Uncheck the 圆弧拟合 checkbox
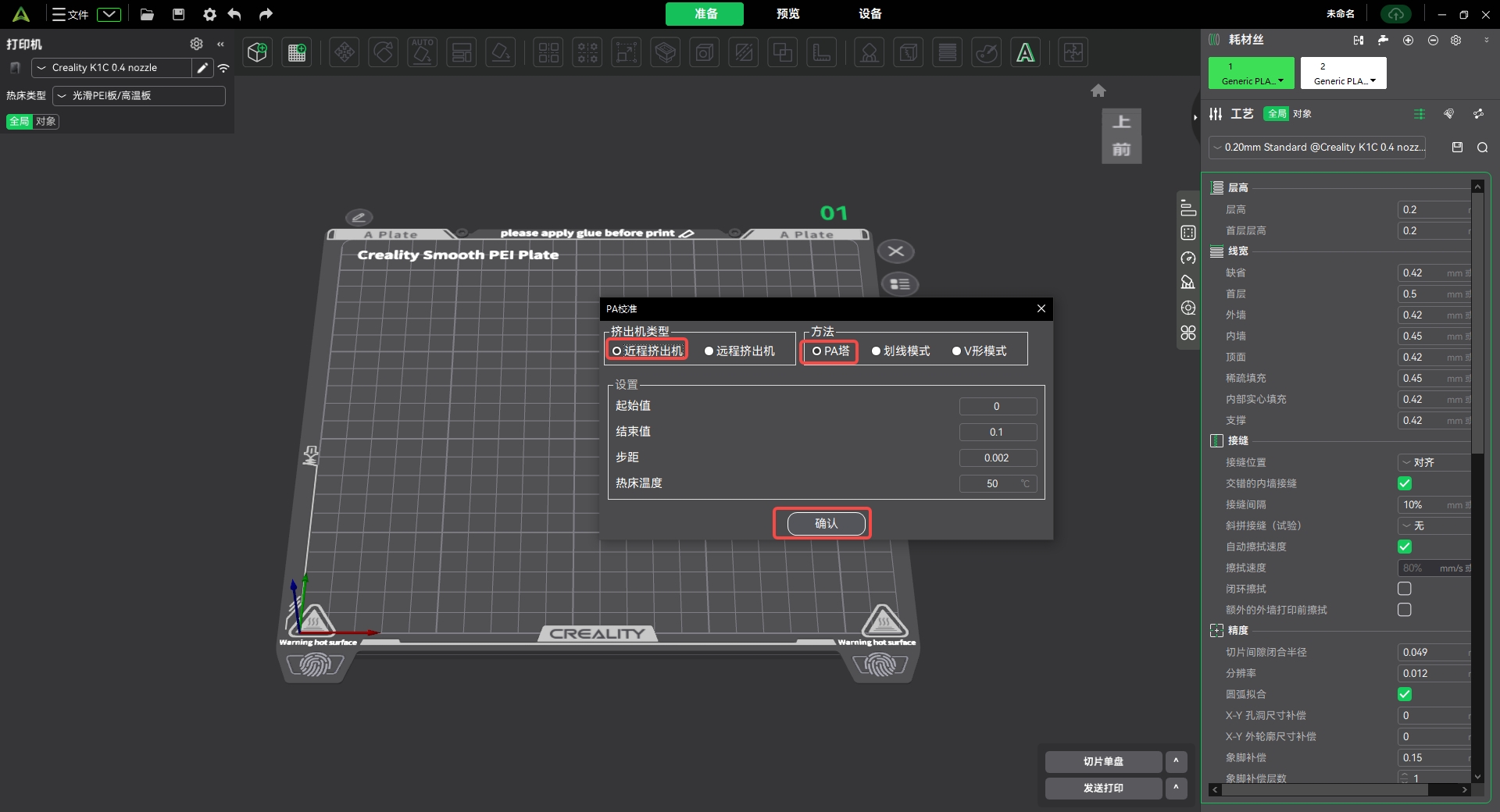The height and width of the screenshot is (812, 1500). click(1404, 694)
